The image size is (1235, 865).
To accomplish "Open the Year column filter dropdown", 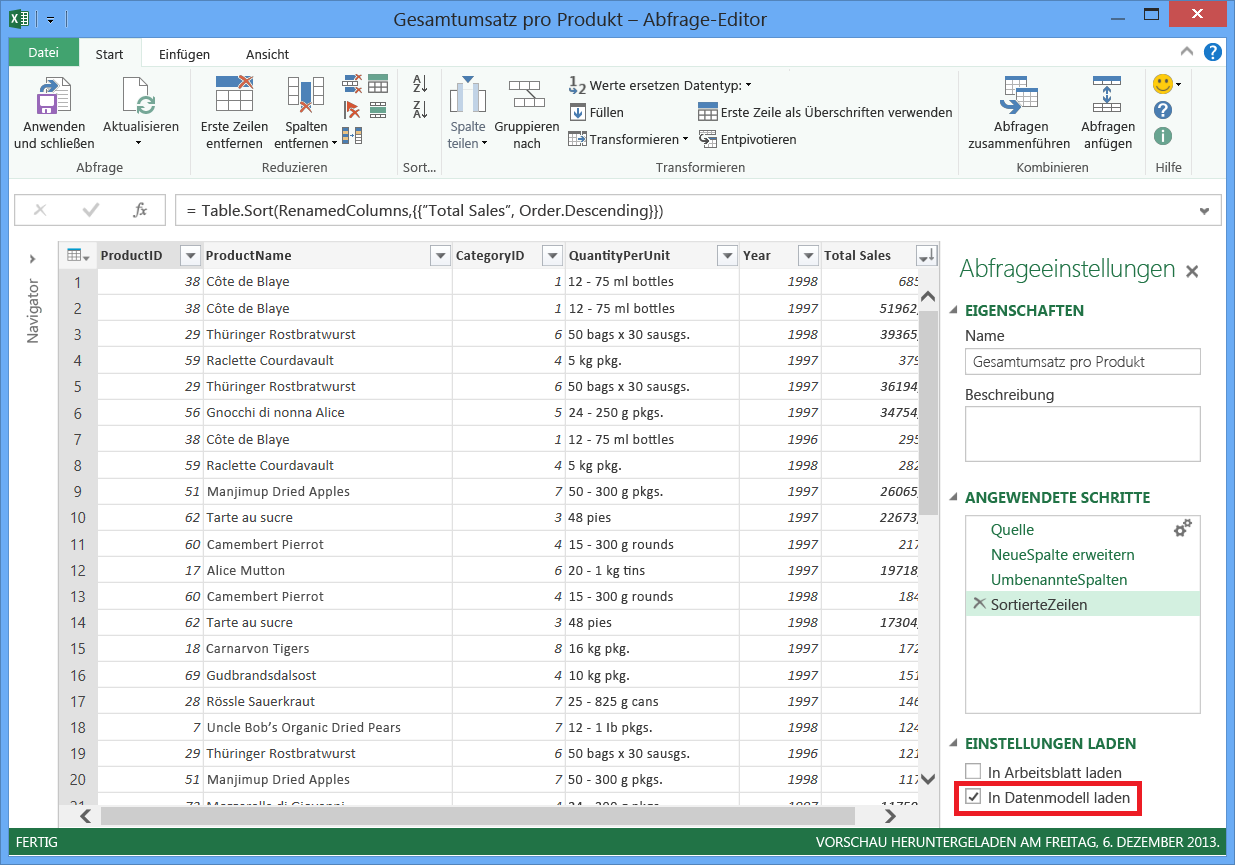I will point(808,256).
